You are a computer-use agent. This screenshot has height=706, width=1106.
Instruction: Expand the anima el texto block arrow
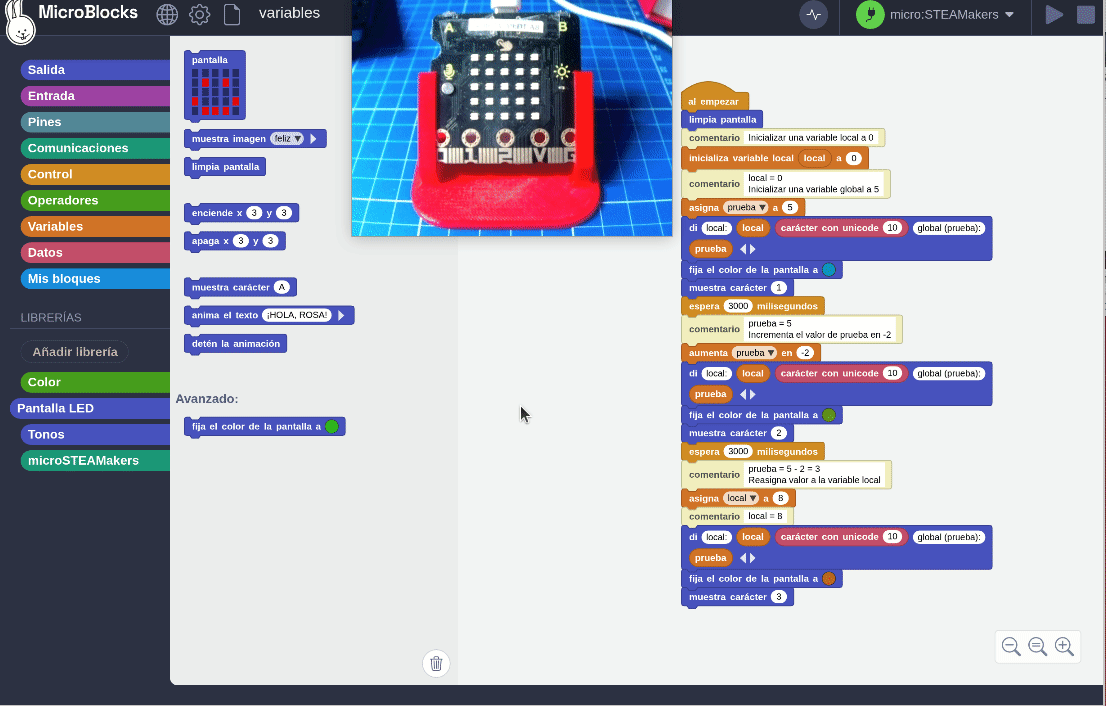tap(341, 315)
